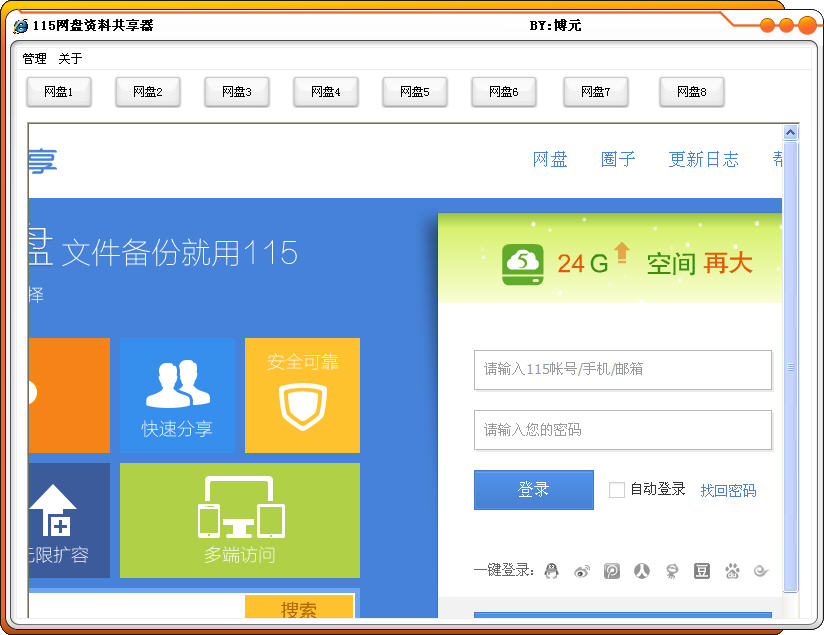Click the 网盘1 button
The height and width of the screenshot is (635, 824).
[x=59, y=92]
